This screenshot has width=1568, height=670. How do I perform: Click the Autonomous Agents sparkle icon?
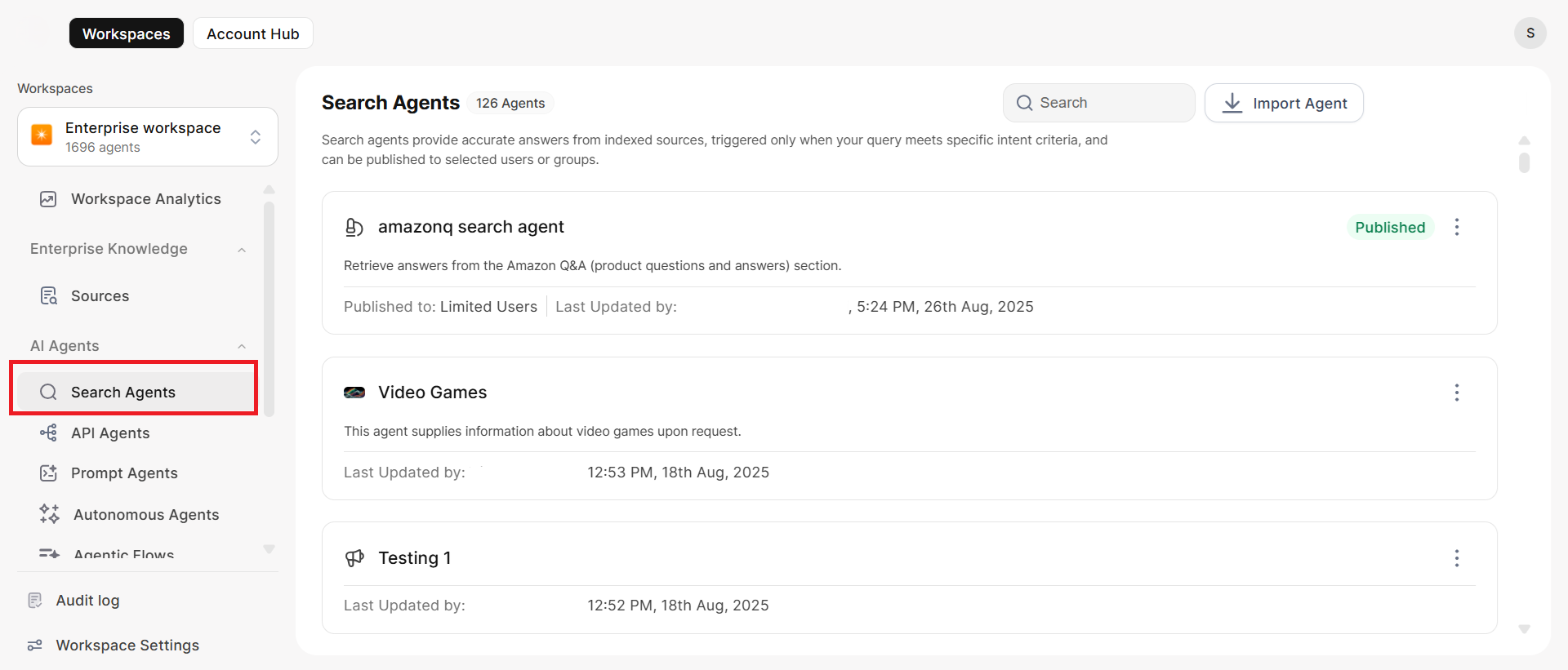point(49,514)
